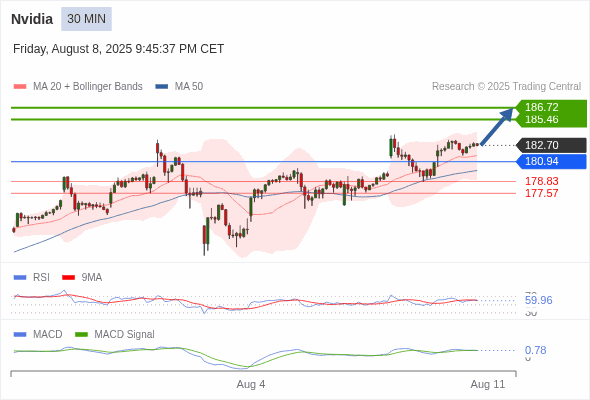590x400 pixels.
Task: Click the RSI value 59.96
Action: (538, 300)
